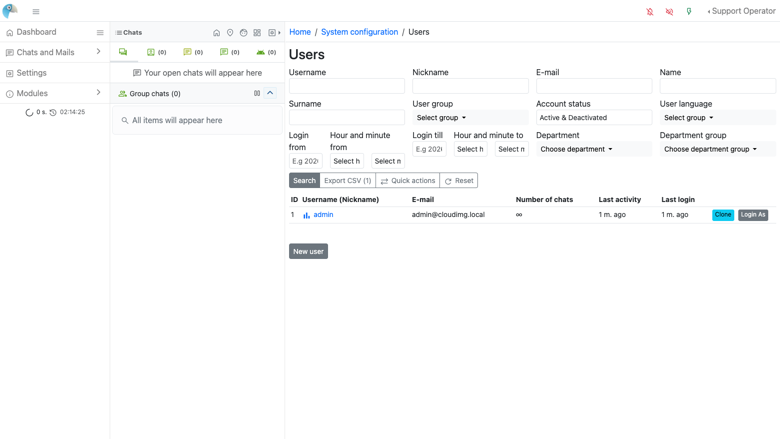The image size is (780, 439).
Task: Open the Choose department dropdown
Action: click(577, 149)
